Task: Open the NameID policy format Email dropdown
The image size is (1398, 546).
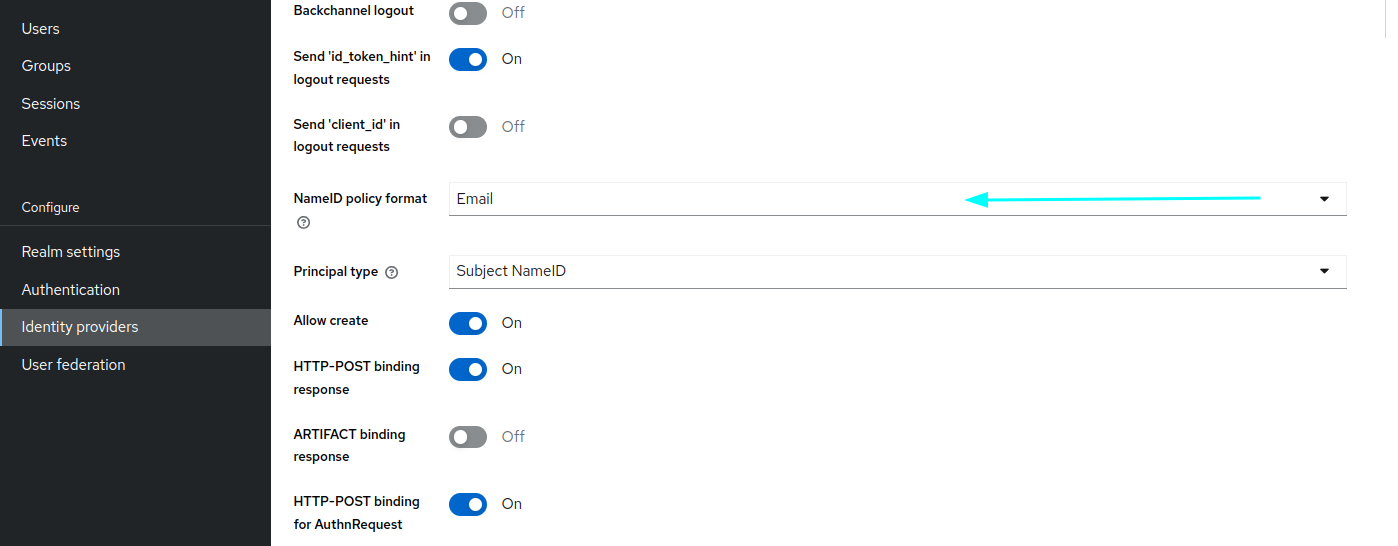Action: click(x=898, y=199)
